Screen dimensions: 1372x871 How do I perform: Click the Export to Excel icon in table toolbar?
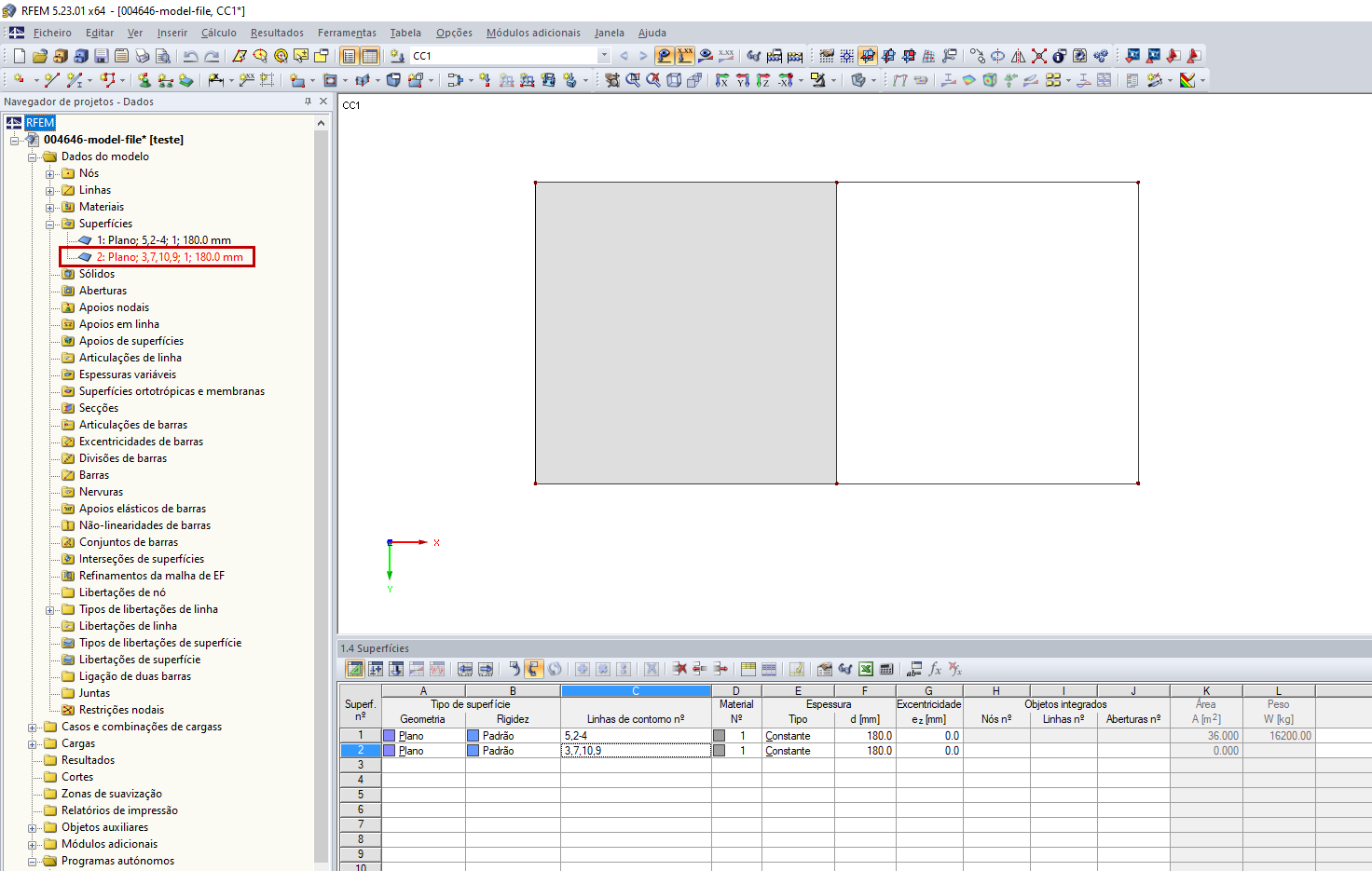coord(866,669)
